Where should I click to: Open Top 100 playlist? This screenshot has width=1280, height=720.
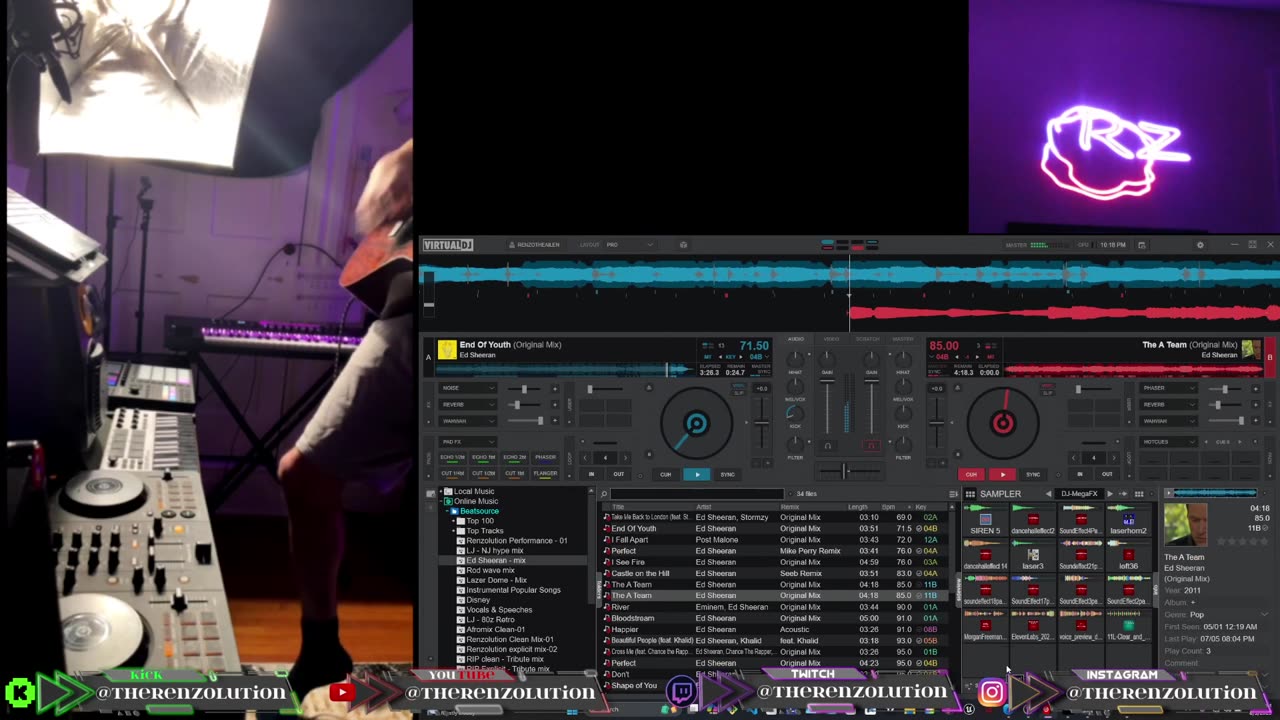pyautogui.click(x=480, y=521)
